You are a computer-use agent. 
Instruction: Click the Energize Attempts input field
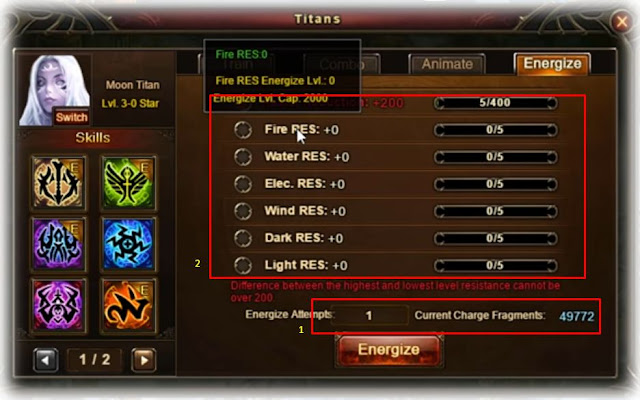coord(370,316)
